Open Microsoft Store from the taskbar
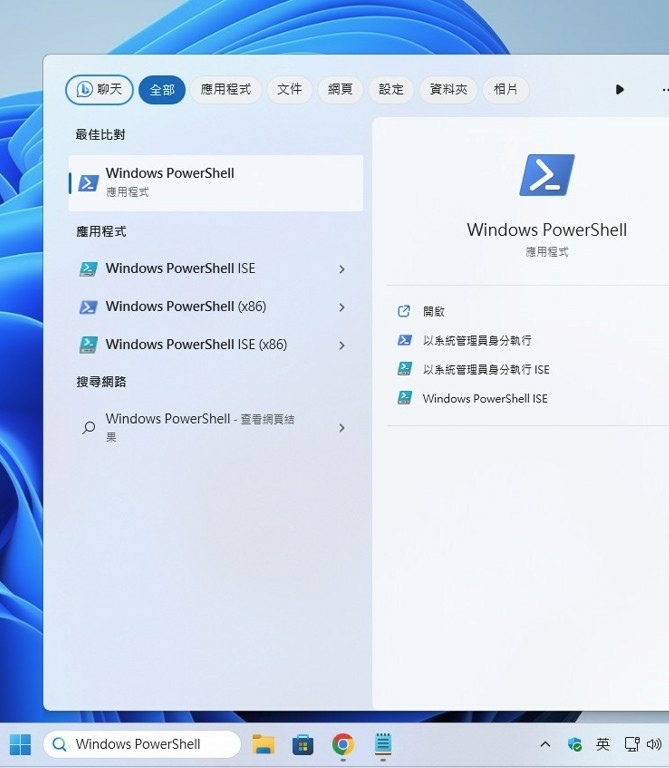This screenshot has height=768, width=669. [303, 744]
